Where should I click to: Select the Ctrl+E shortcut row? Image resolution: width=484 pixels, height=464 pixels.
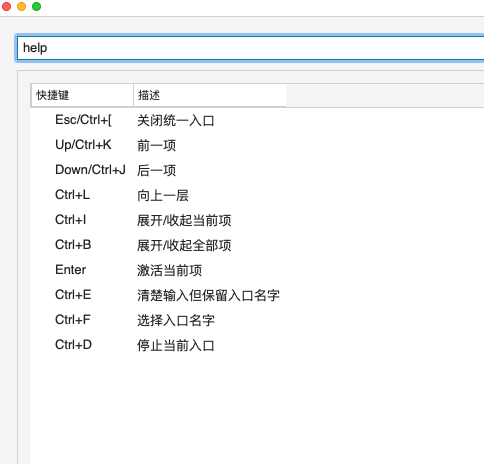point(257,295)
